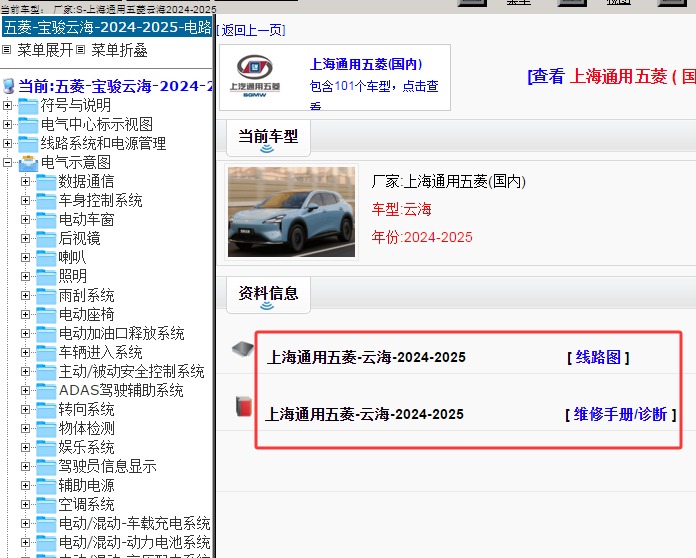Select the 车辆进入系统 tree item
This screenshot has width=696, height=558.
coord(100,353)
